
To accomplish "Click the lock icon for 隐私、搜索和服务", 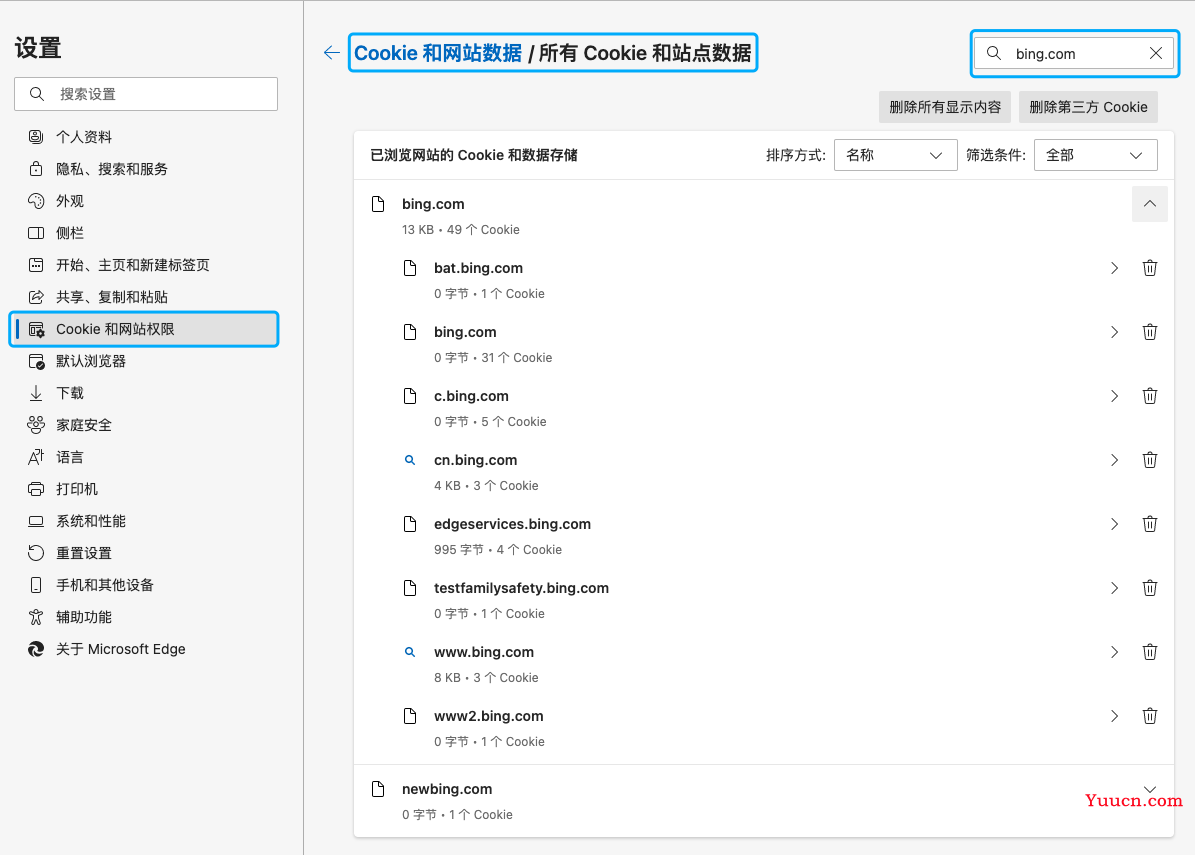I will (36, 168).
